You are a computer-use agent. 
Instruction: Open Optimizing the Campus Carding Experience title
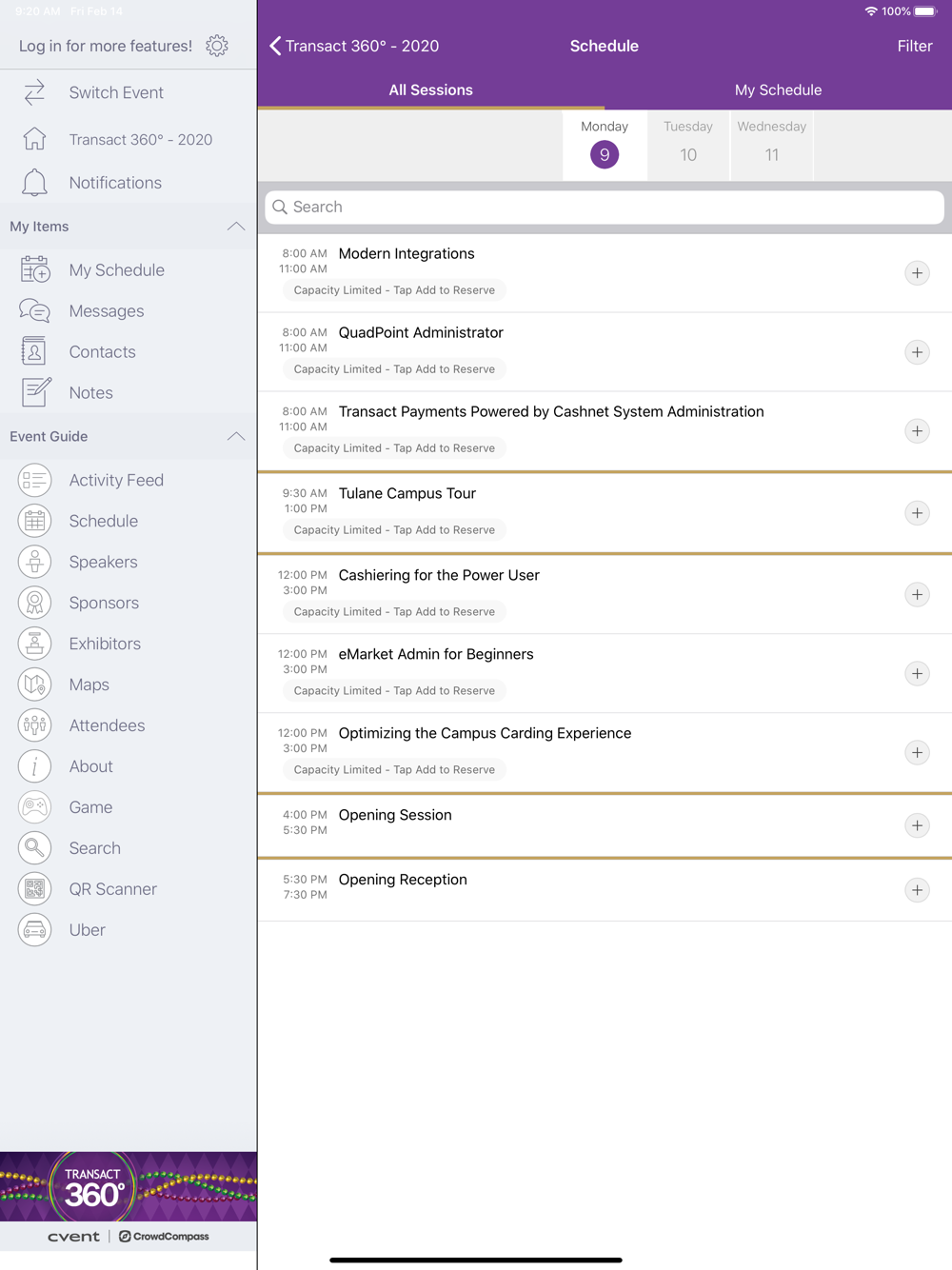click(485, 734)
